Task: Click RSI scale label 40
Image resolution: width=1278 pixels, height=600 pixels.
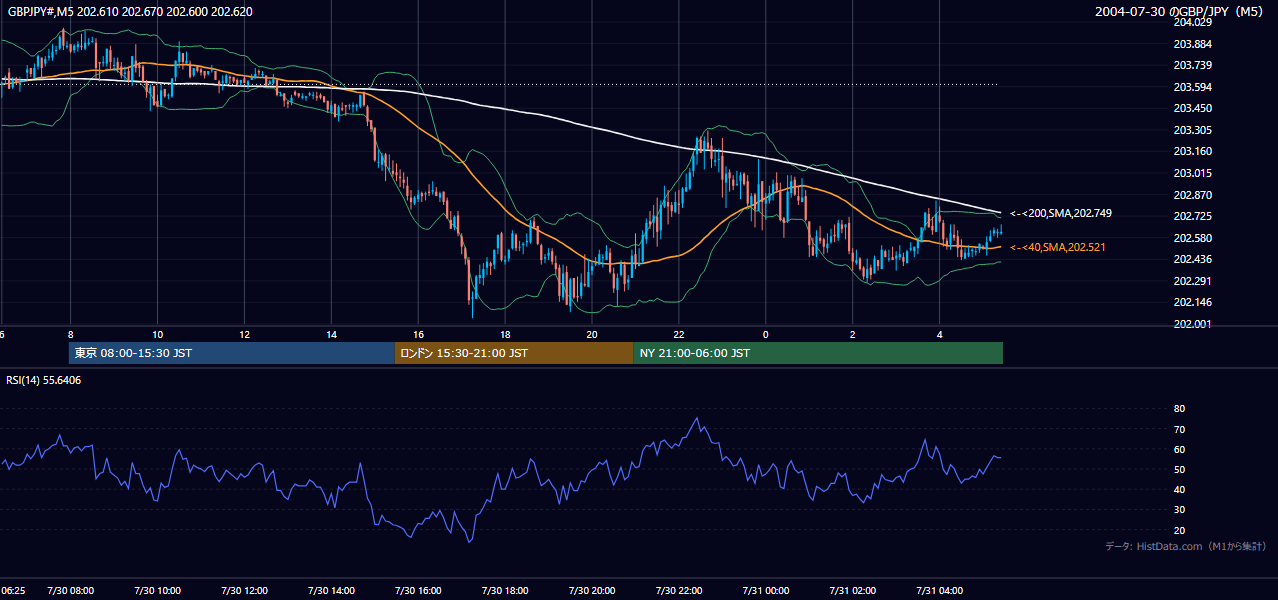Action: [x=1180, y=490]
